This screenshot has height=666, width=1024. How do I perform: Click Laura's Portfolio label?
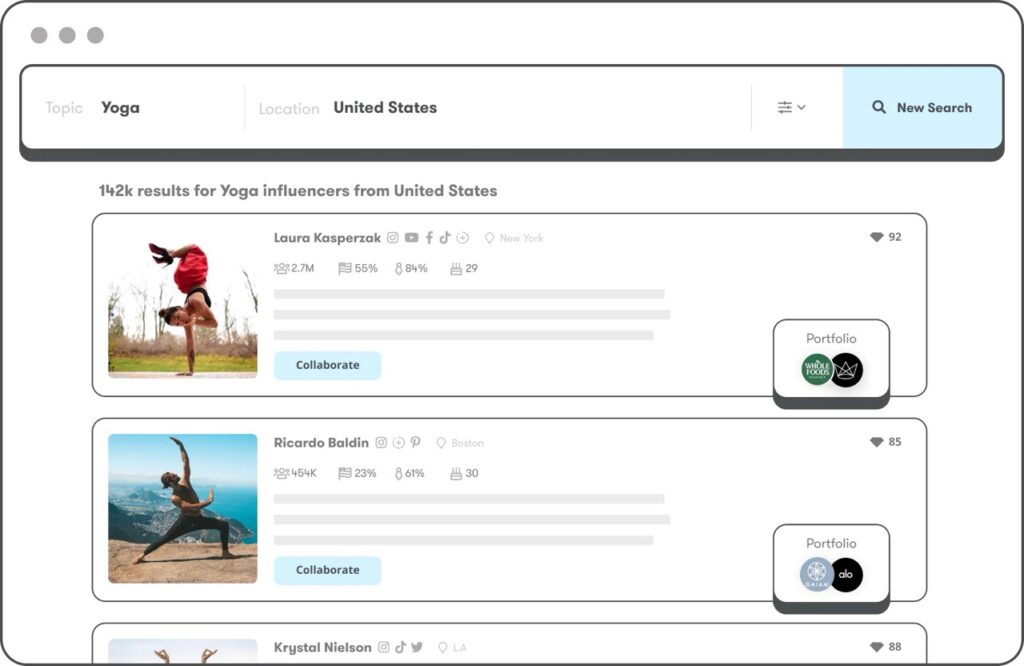coord(831,338)
